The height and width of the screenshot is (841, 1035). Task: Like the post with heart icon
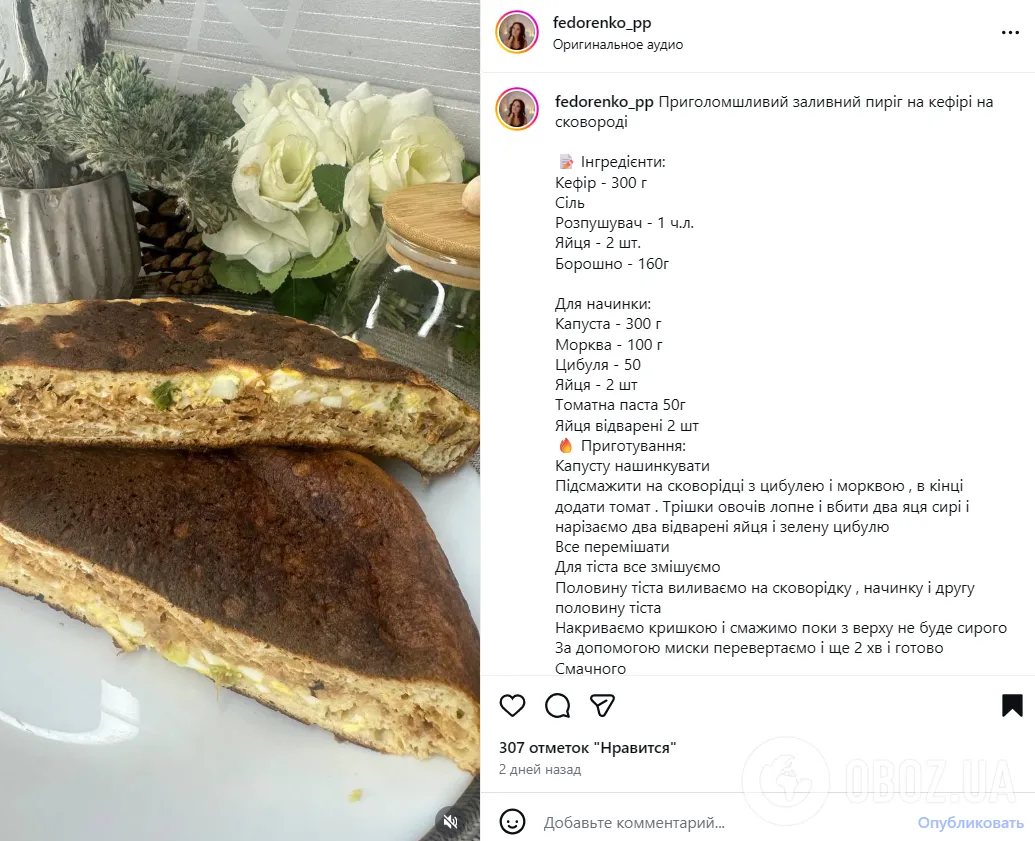pos(512,706)
